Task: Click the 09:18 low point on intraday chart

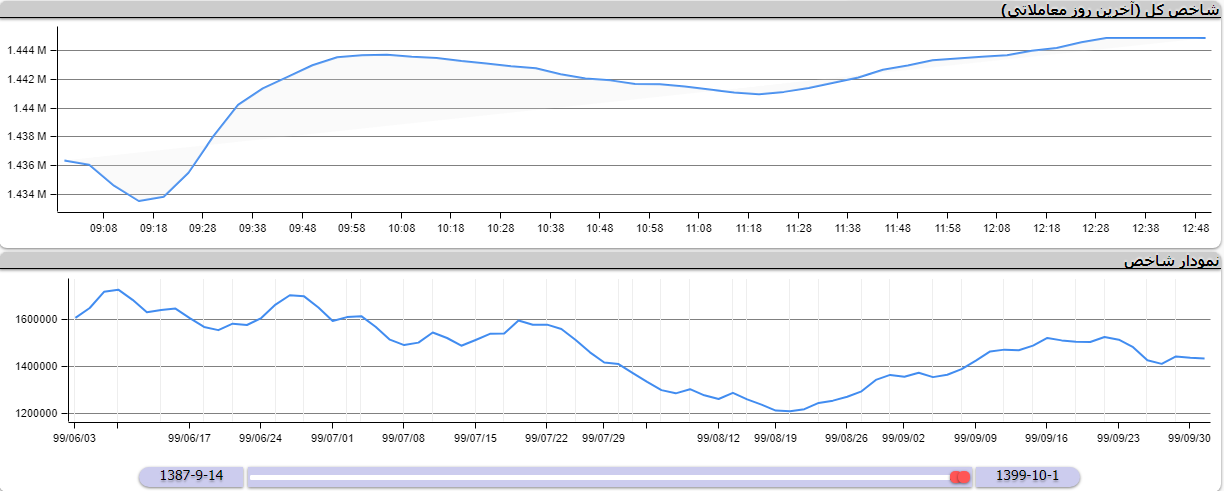Action: (x=140, y=201)
